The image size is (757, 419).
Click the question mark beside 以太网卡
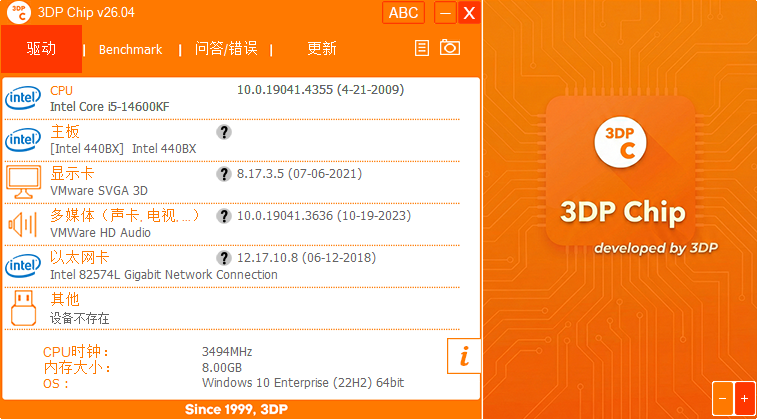coord(224,258)
